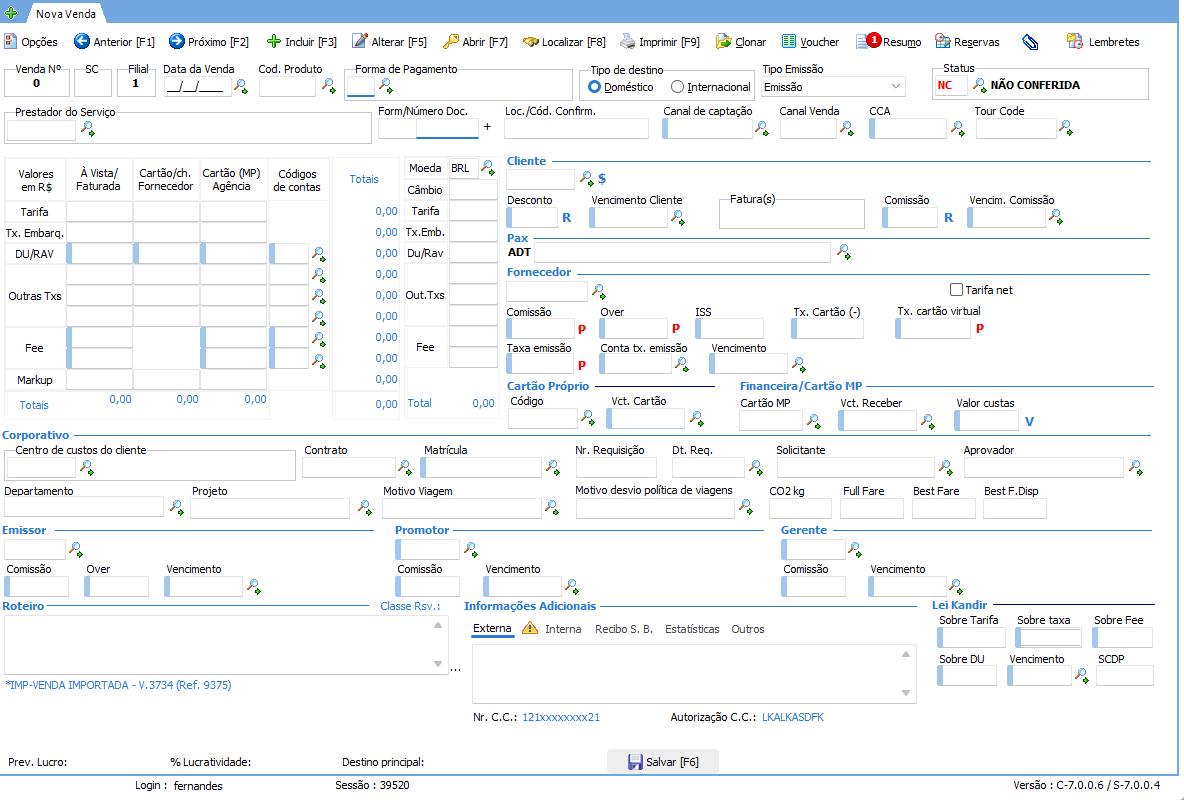Expand the Tipo Emissão dropdown
Screen dimensions: 1184x800
tap(896, 87)
